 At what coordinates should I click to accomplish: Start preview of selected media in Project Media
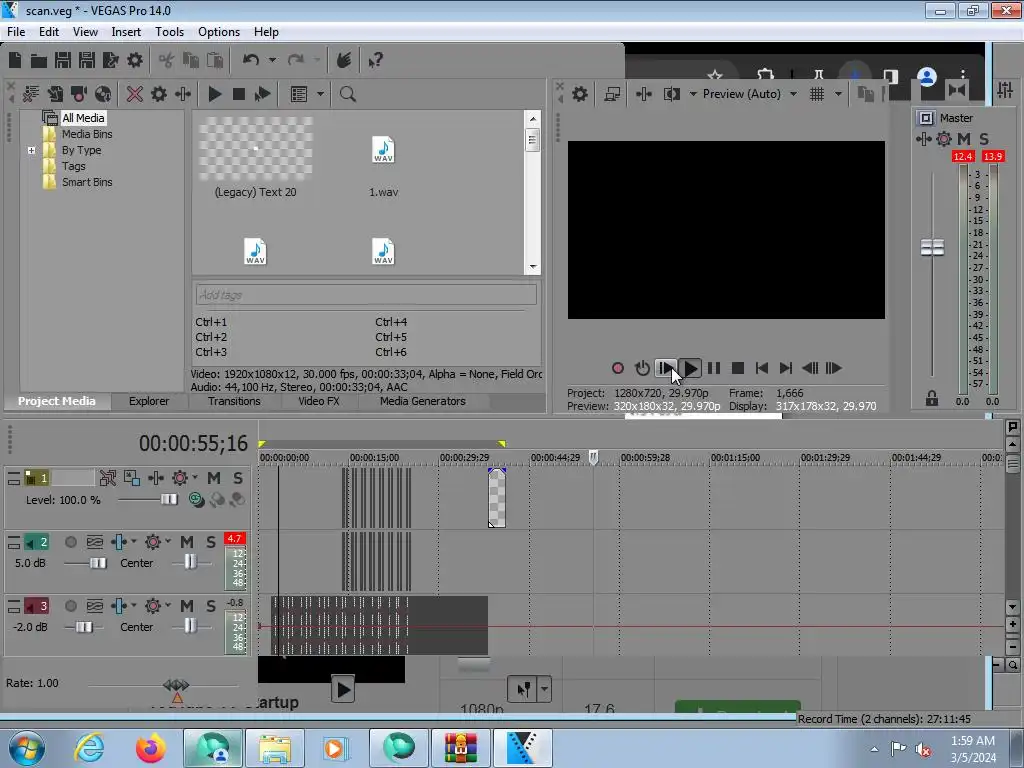point(214,94)
